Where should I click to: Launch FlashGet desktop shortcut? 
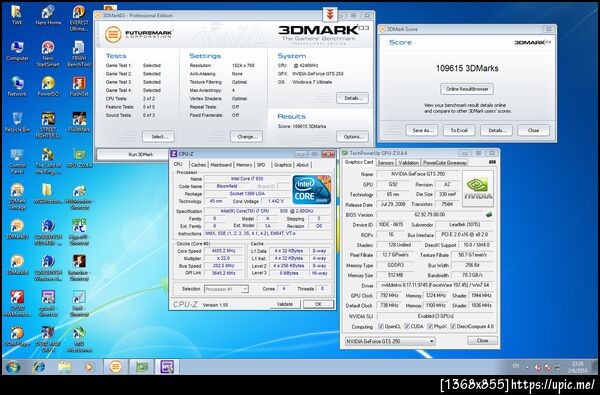tap(79, 86)
